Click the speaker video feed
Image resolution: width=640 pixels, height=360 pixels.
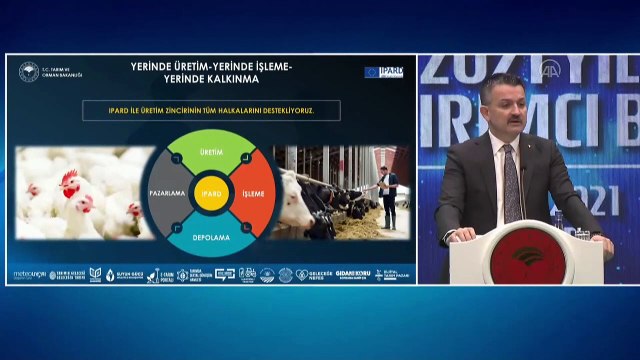click(529, 169)
